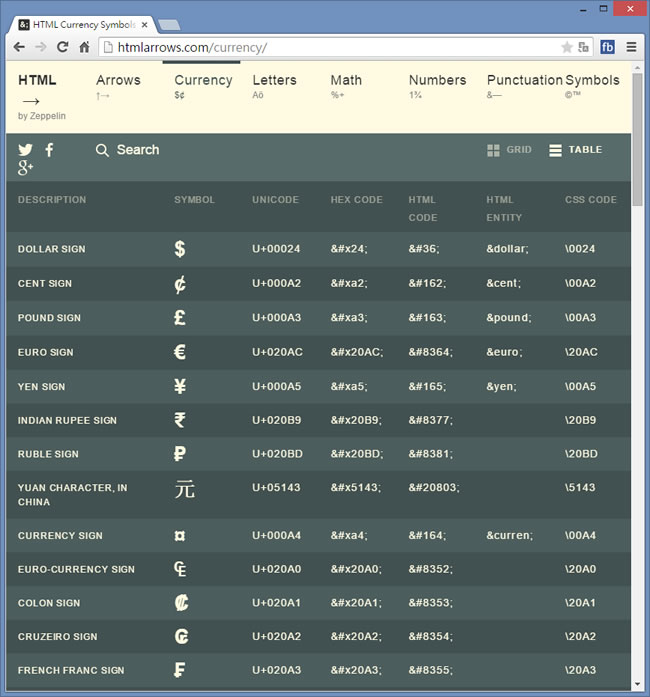Select the \20A0 CSS code
This screenshot has width=650, height=697.
(581, 569)
